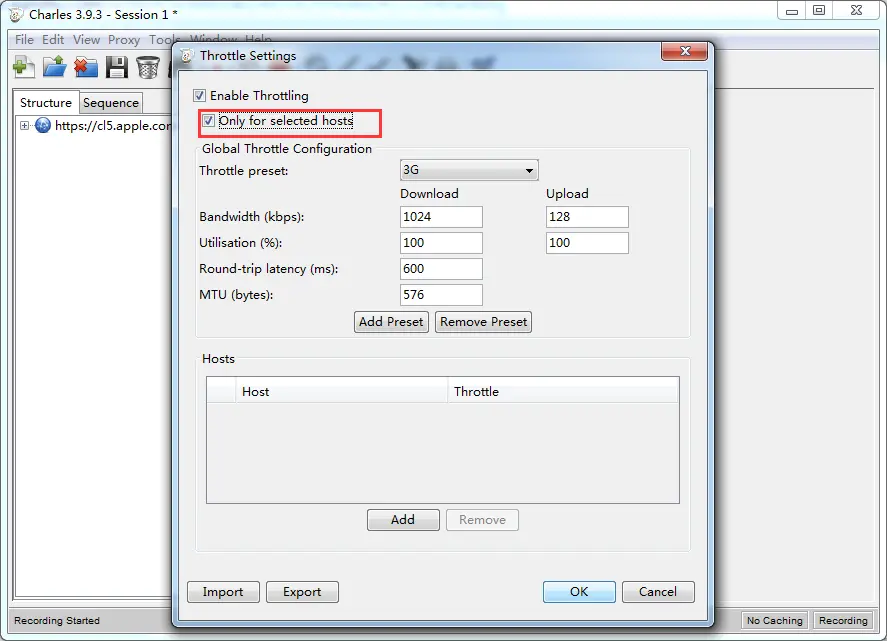Uncheck Only for selected hosts
The width and height of the screenshot is (887, 641).
point(209,121)
